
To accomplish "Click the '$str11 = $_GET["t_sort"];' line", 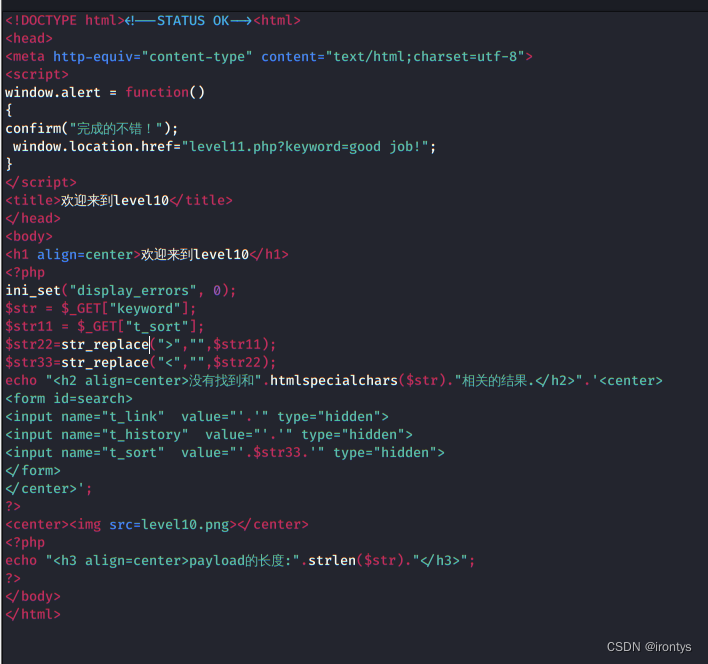I will [x=105, y=326].
